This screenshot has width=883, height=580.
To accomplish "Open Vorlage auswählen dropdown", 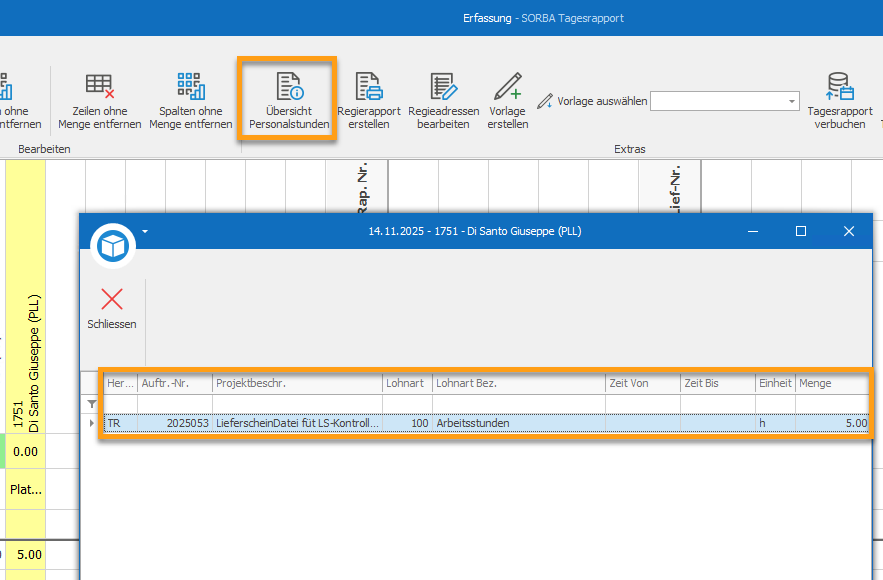I will (792, 101).
